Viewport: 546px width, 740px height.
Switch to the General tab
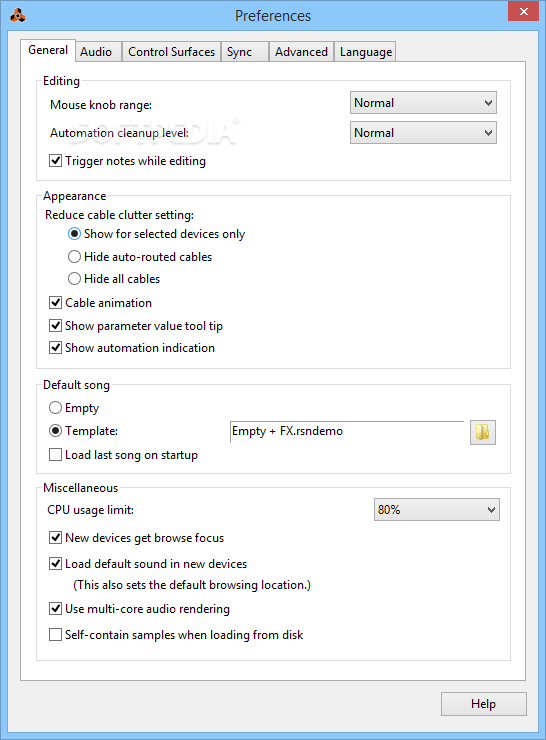[x=48, y=50]
